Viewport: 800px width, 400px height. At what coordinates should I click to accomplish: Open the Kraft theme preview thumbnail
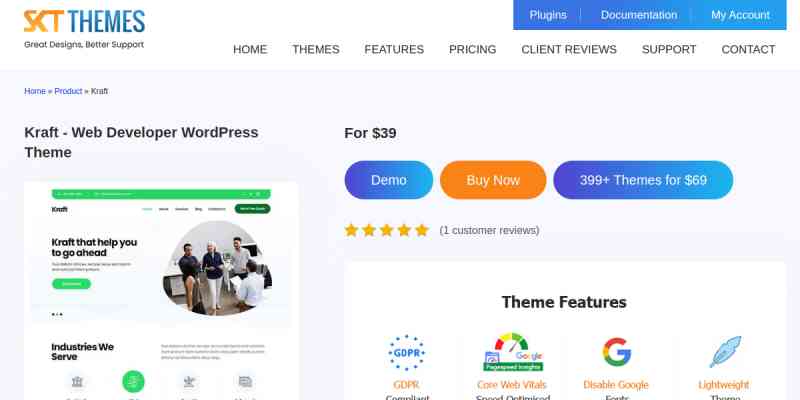coord(161,291)
